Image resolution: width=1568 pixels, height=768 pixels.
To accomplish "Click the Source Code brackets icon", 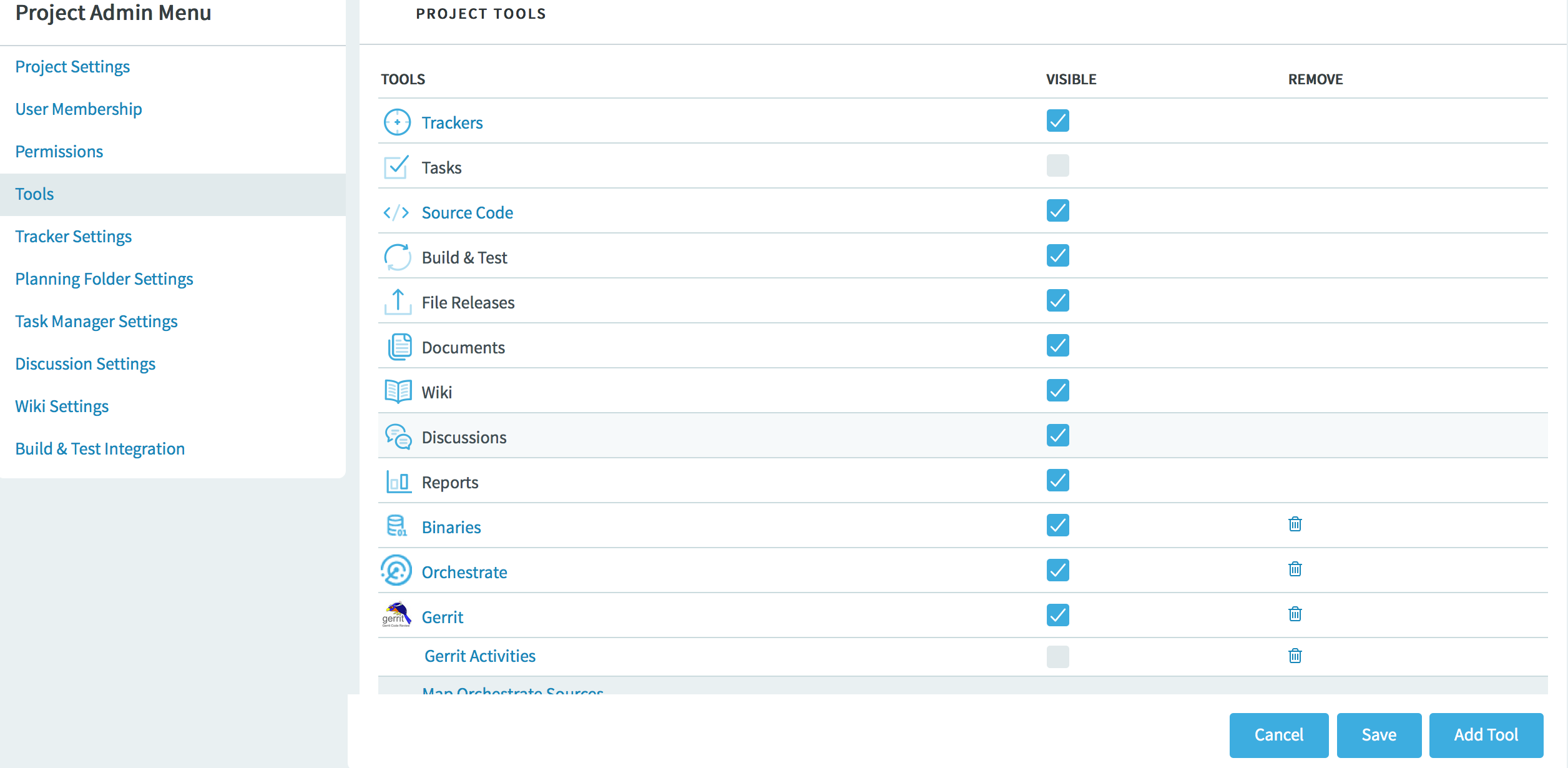I will click(x=396, y=212).
